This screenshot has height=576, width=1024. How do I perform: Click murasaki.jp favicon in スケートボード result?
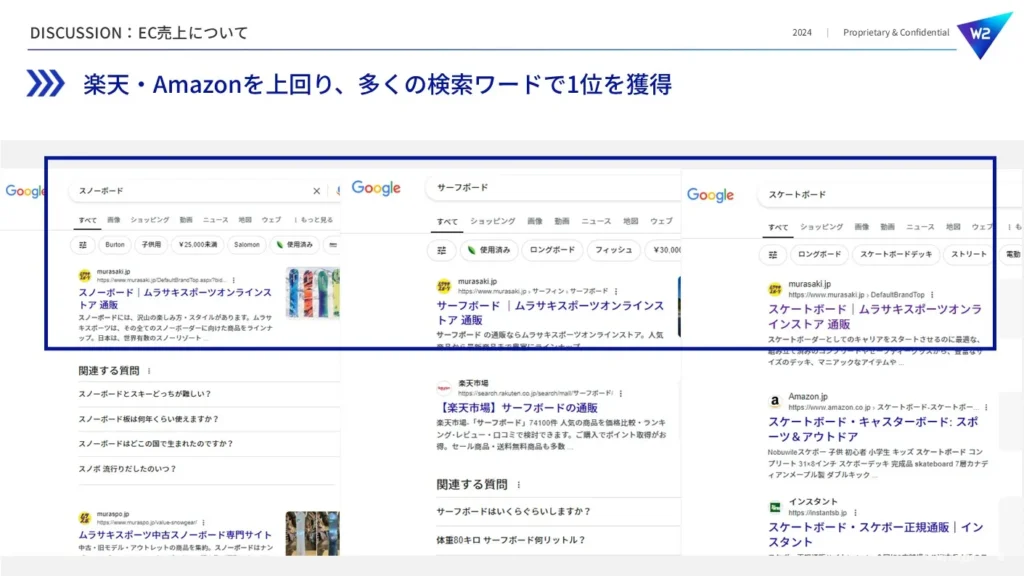775,289
